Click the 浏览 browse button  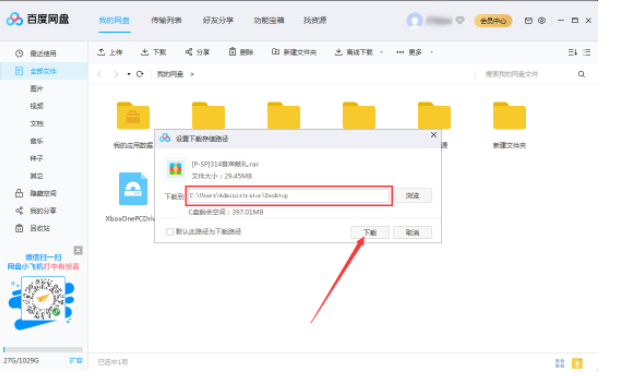pos(412,196)
